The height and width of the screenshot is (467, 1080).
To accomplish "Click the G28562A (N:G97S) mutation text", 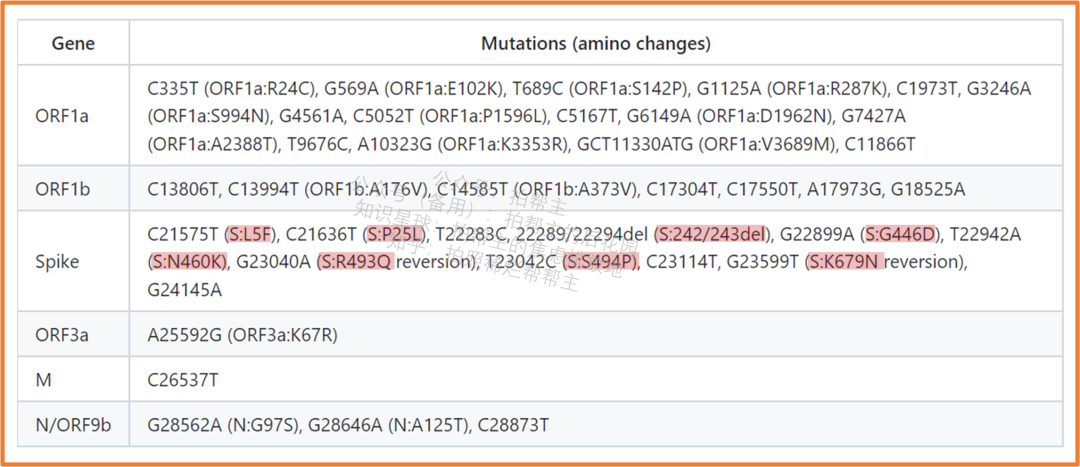I will (221, 425).
